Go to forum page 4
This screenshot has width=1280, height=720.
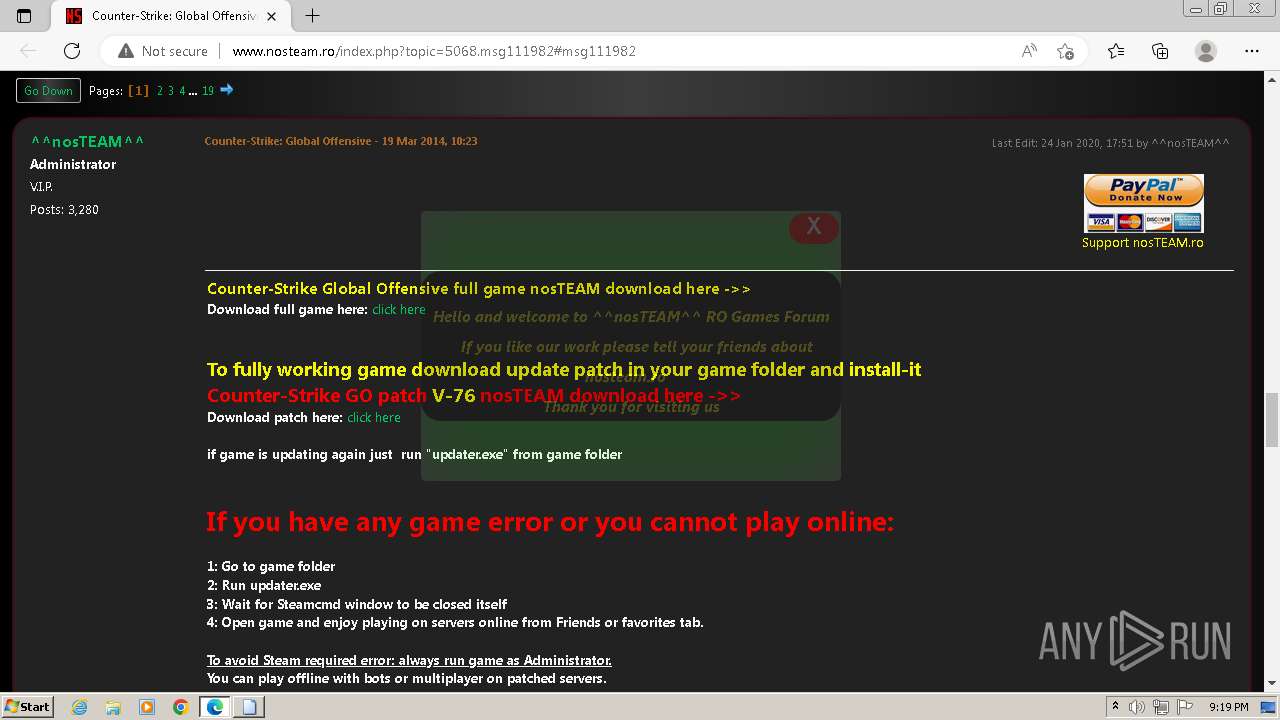(182, 91)
